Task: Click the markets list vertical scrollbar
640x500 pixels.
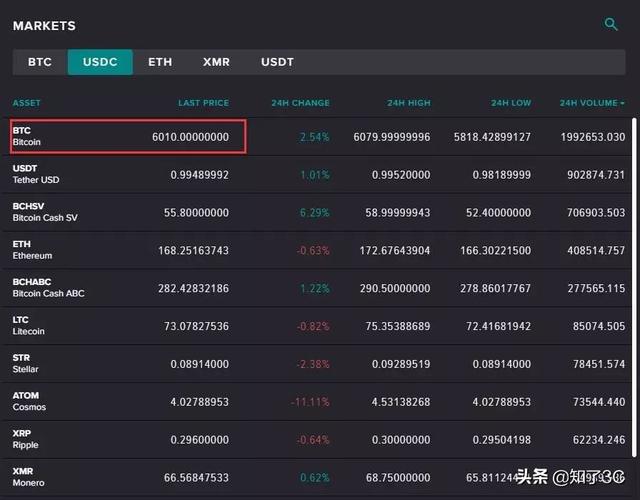Action: (x=634, y=288)
